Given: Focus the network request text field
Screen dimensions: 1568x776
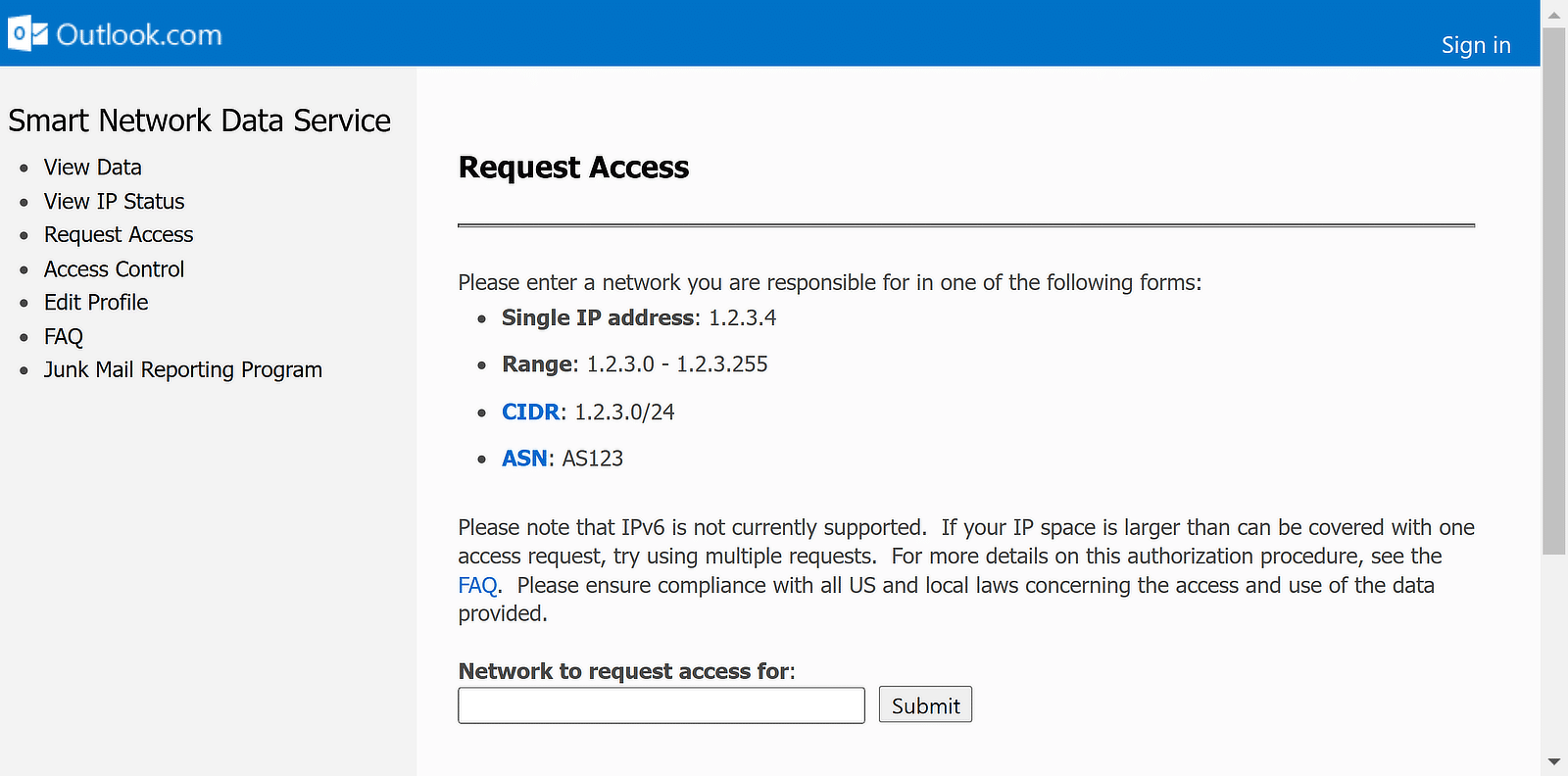Looking at the screenshot, I should coord(661,705).
